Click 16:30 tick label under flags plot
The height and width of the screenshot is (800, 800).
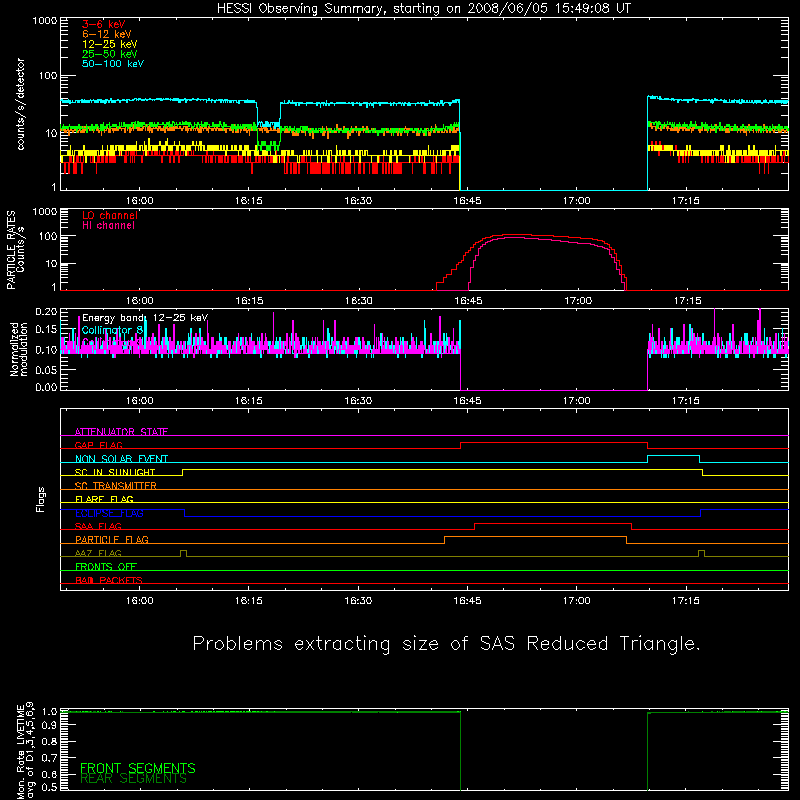pos(358,601)
